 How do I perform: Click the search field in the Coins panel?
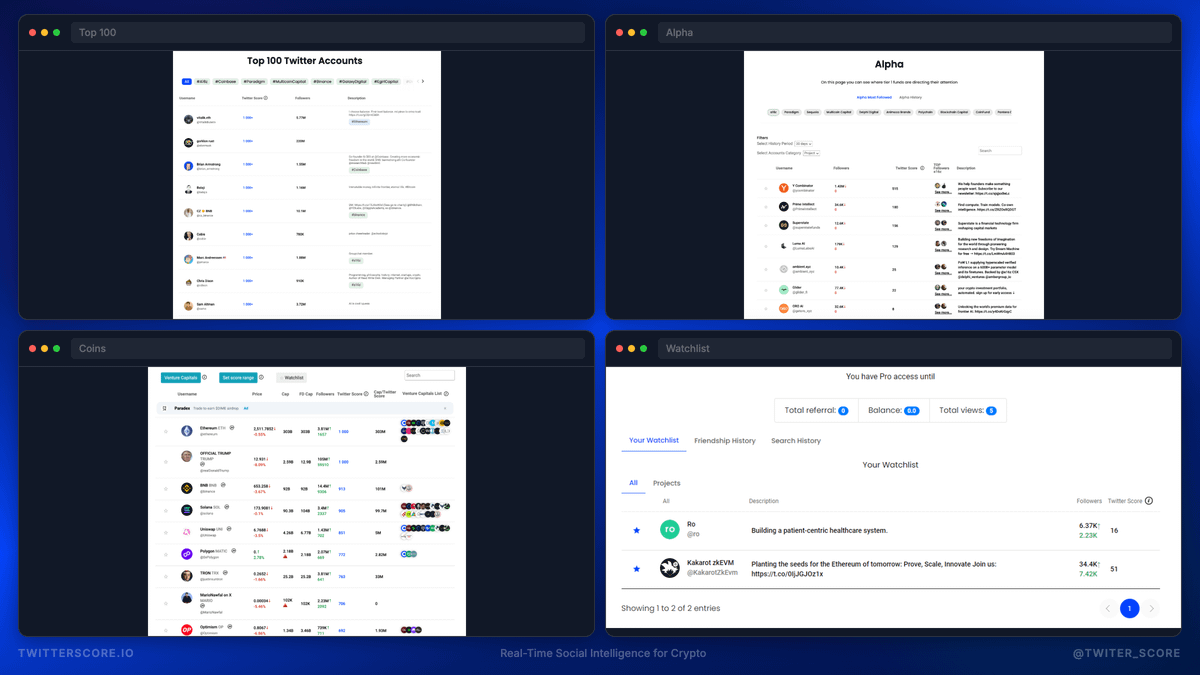click(429, 376)
